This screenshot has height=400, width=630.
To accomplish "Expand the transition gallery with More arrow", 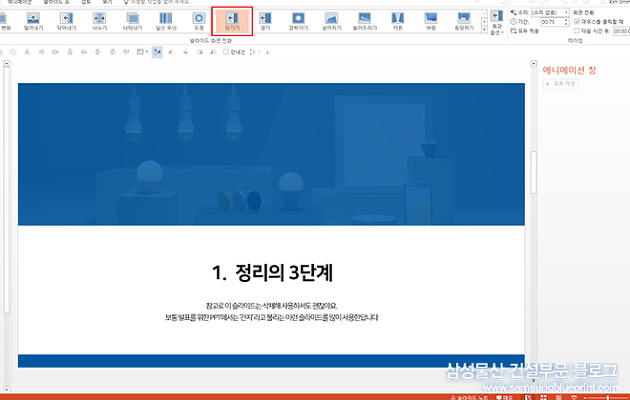I will (x=484, y=30).
